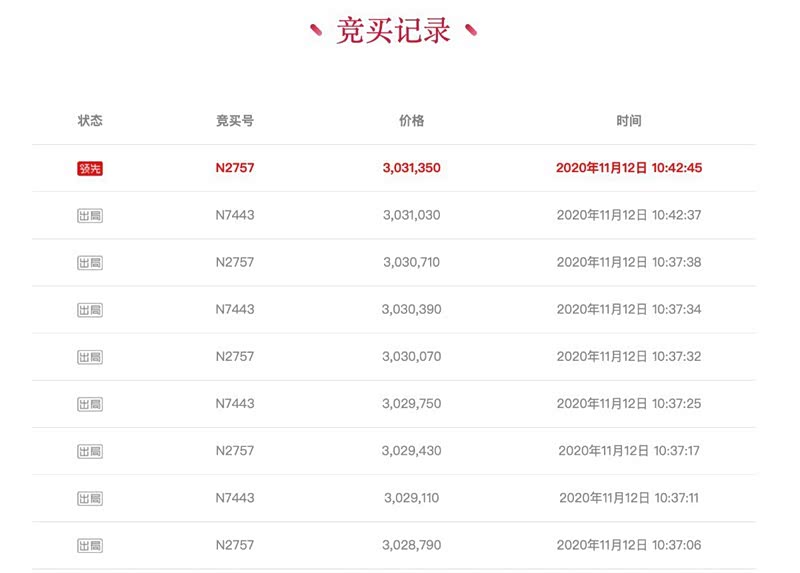The image size is (800, 573).
Task: Click the 出局 badge beside price 3,030,070
Action: coord(90,357)
